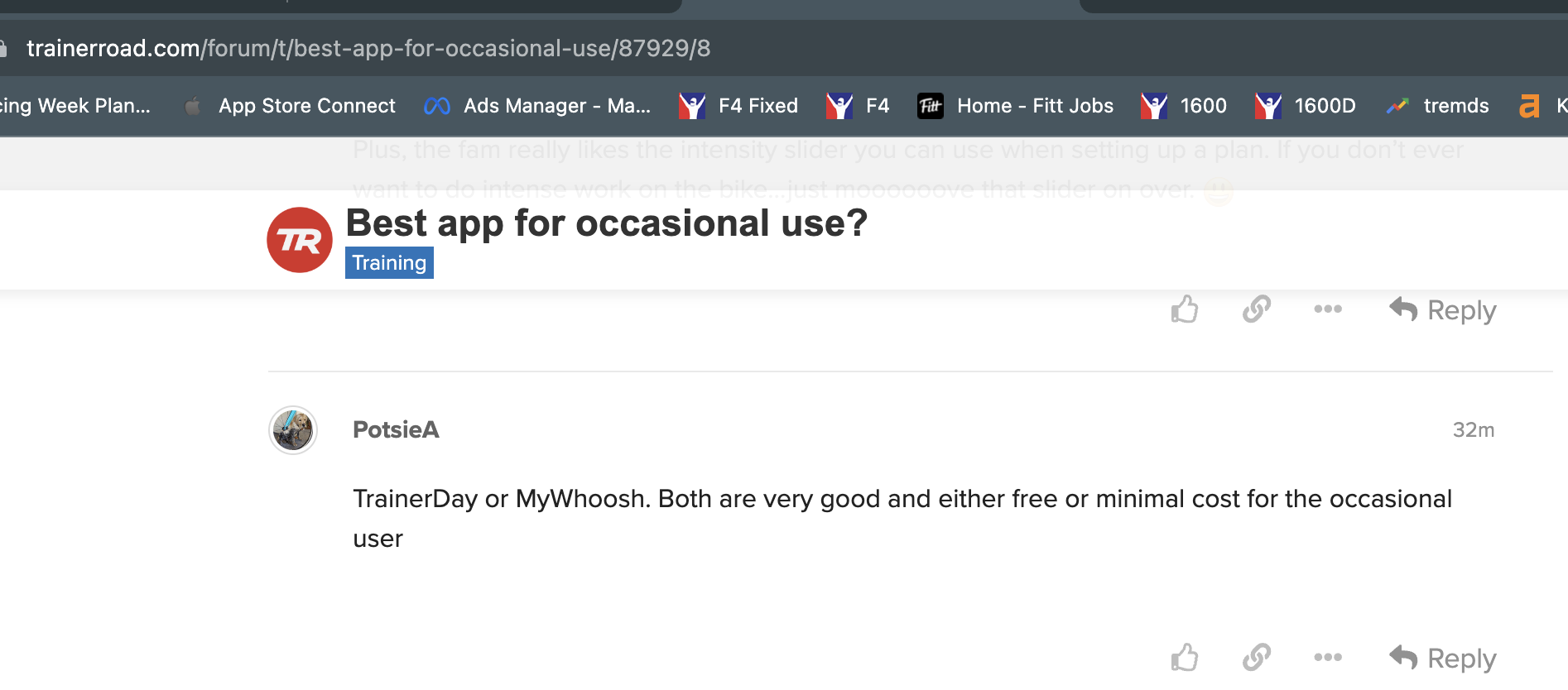The image size is (1568, 690).
Task: Open the tremds bookmark
Action: coord(1437,106)
